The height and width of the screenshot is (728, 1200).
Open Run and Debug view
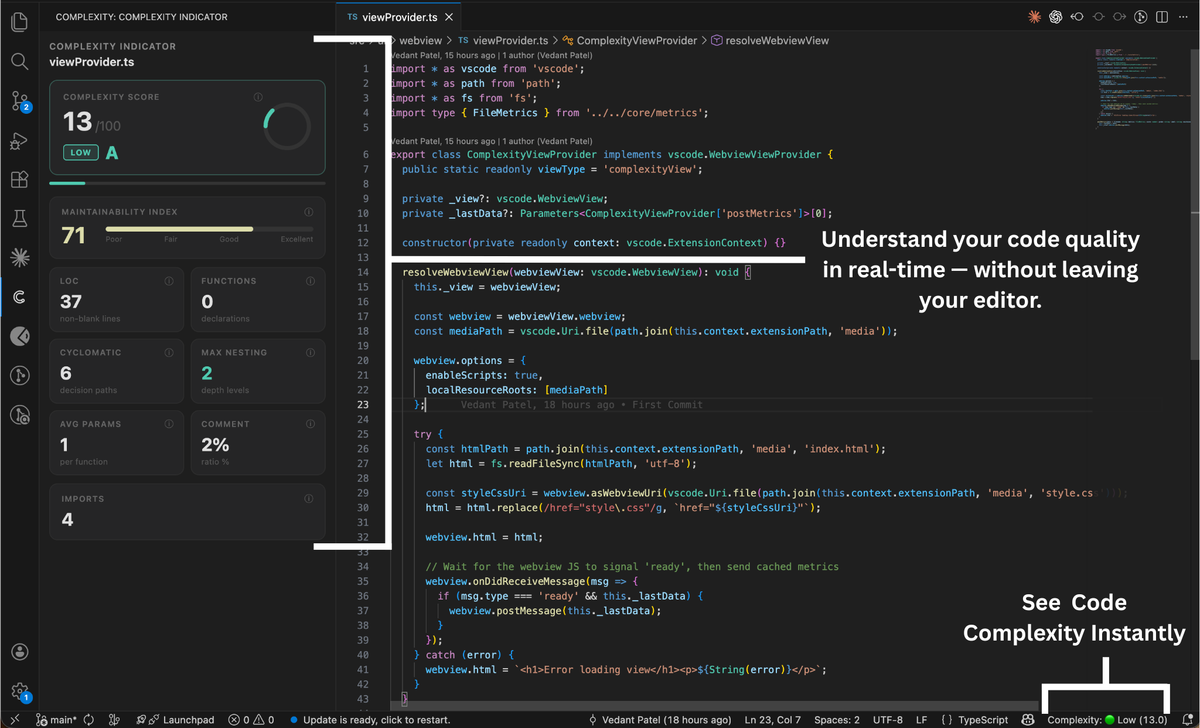coord(19,140)
